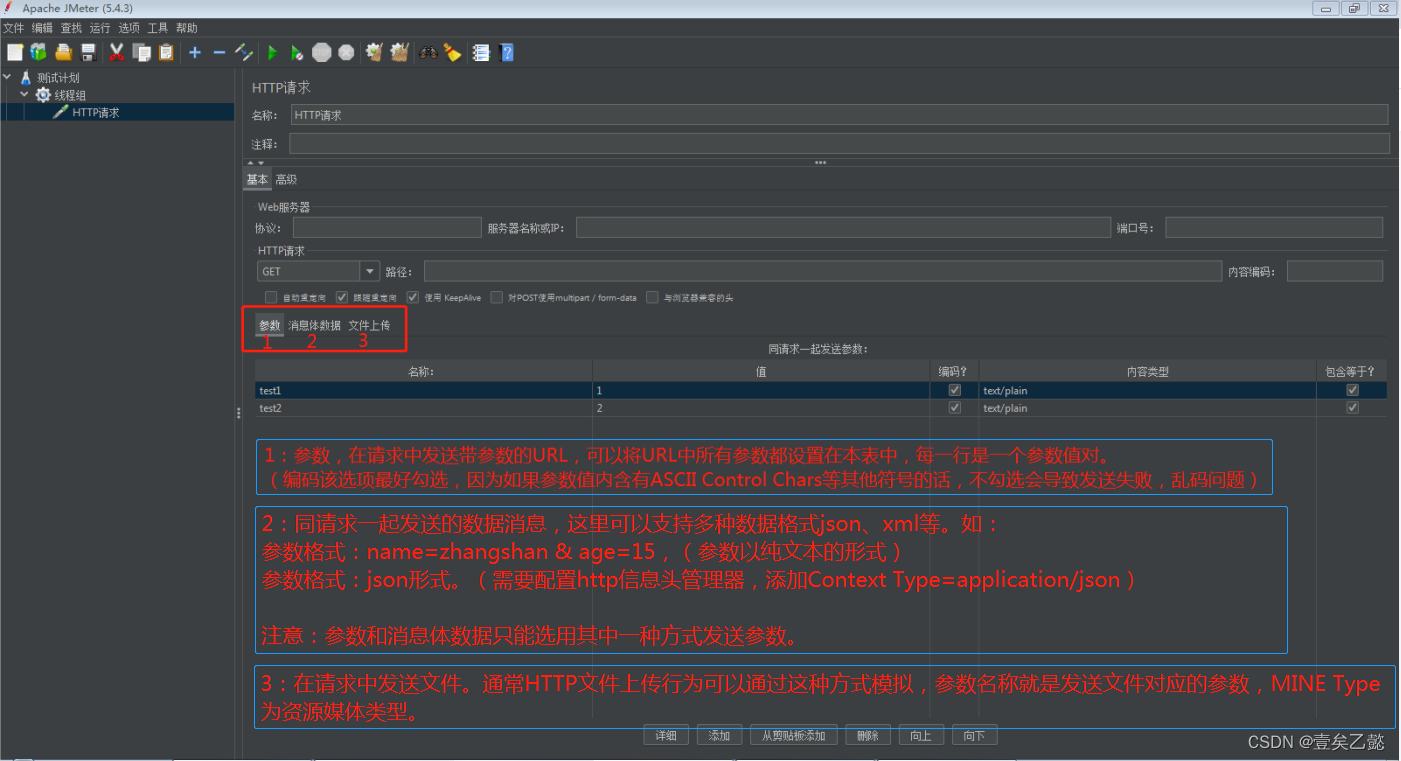Cut the selected element with scissors icon
This screenshot has height=761, width=1401.
click(x=116, y=52)
